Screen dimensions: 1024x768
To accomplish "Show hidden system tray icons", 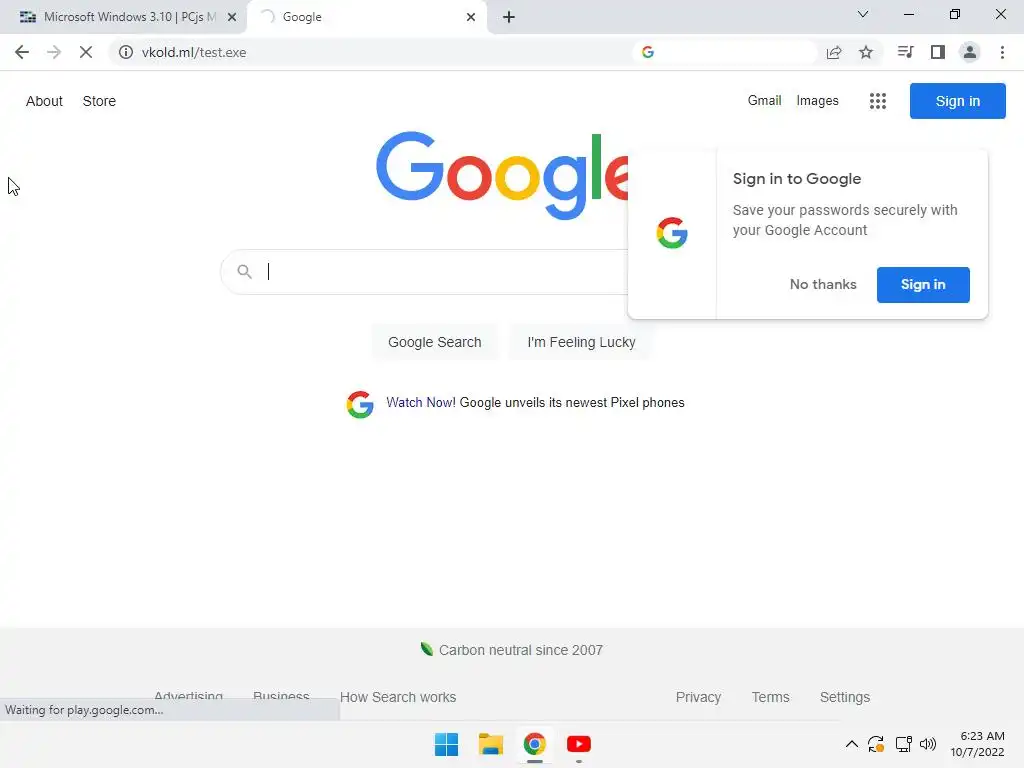I will tap(852, 744).
